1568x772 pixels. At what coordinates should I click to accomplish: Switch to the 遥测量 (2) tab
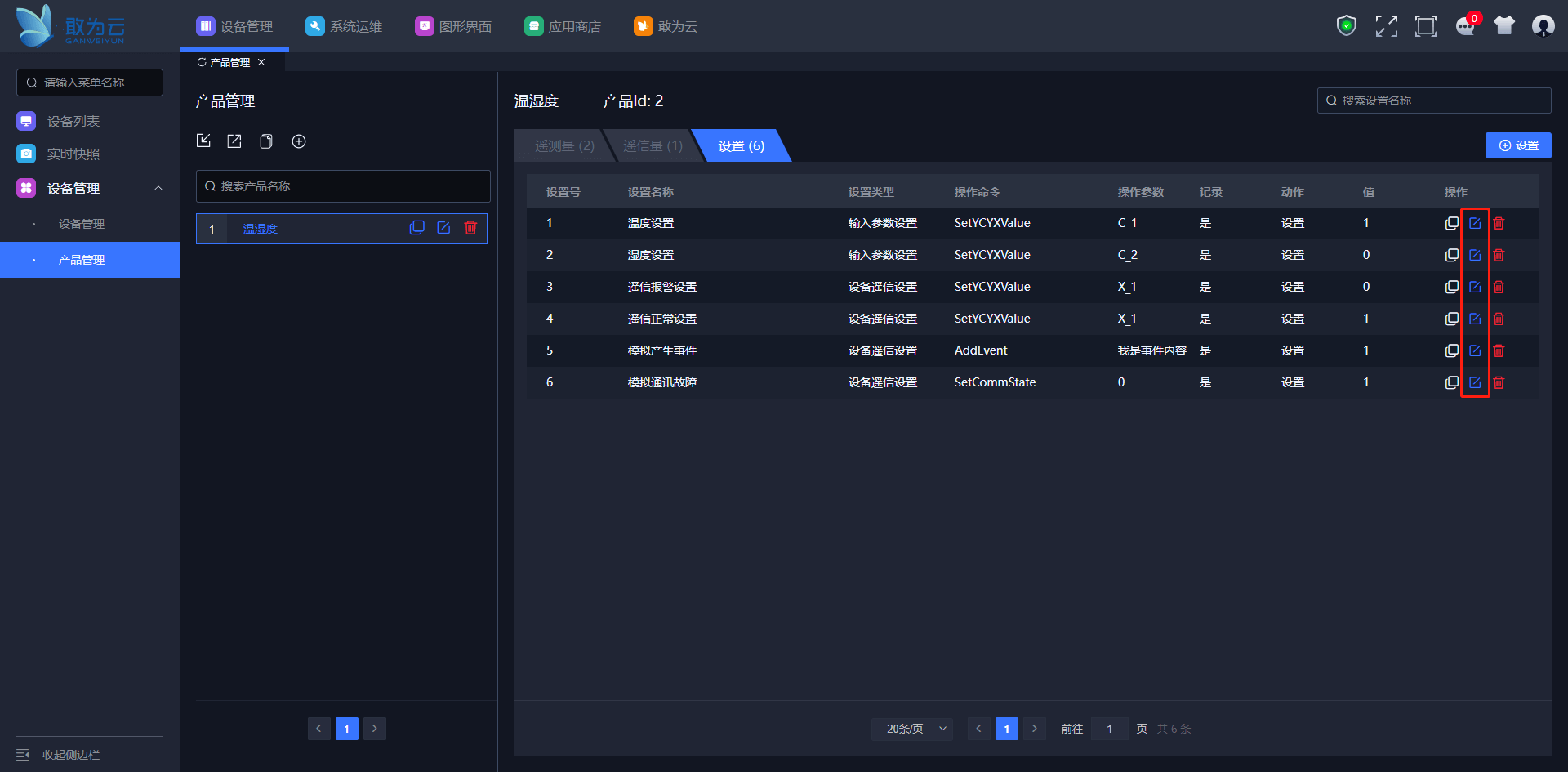[564, 146]
